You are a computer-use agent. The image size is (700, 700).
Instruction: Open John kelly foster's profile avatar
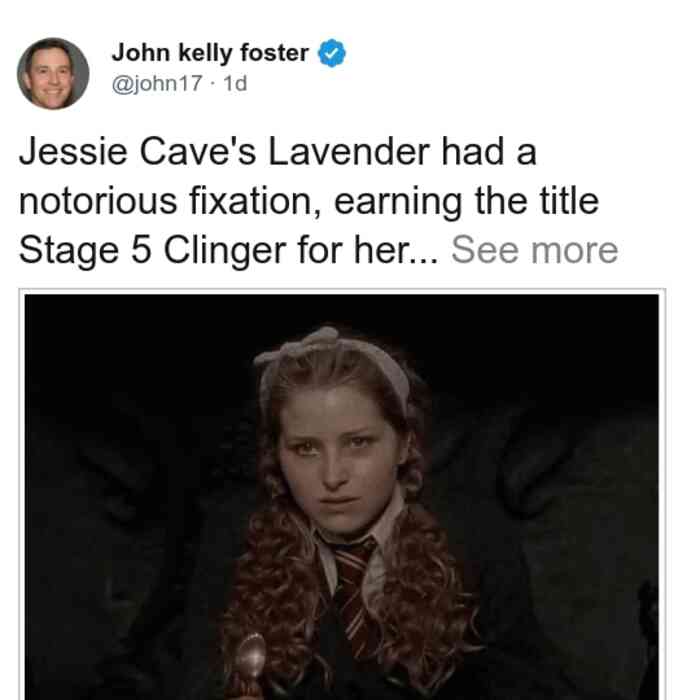tap(53, 74)
